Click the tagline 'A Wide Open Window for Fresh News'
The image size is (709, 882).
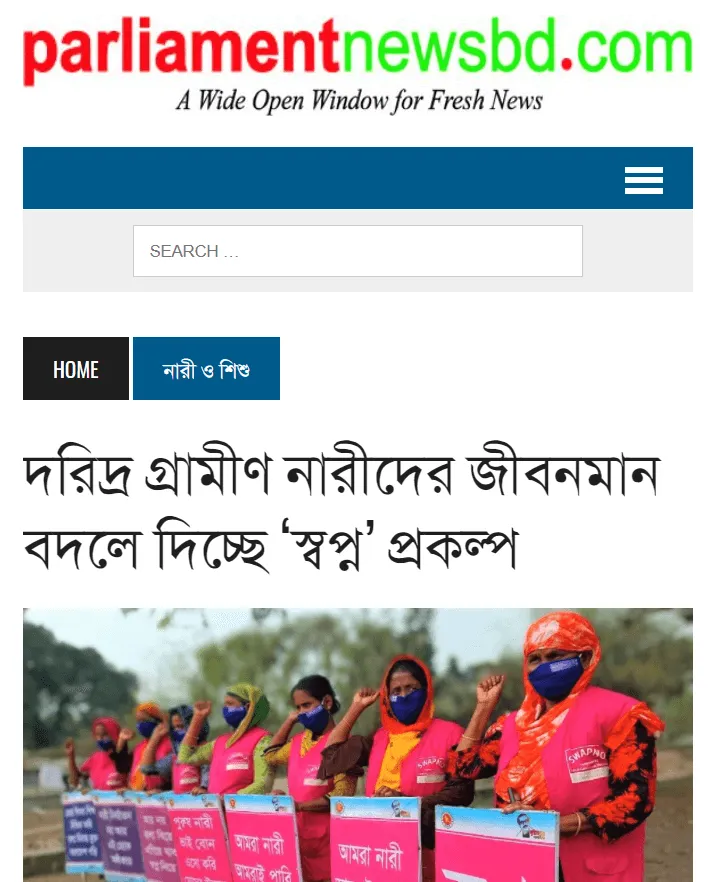[x=359, y=101]
